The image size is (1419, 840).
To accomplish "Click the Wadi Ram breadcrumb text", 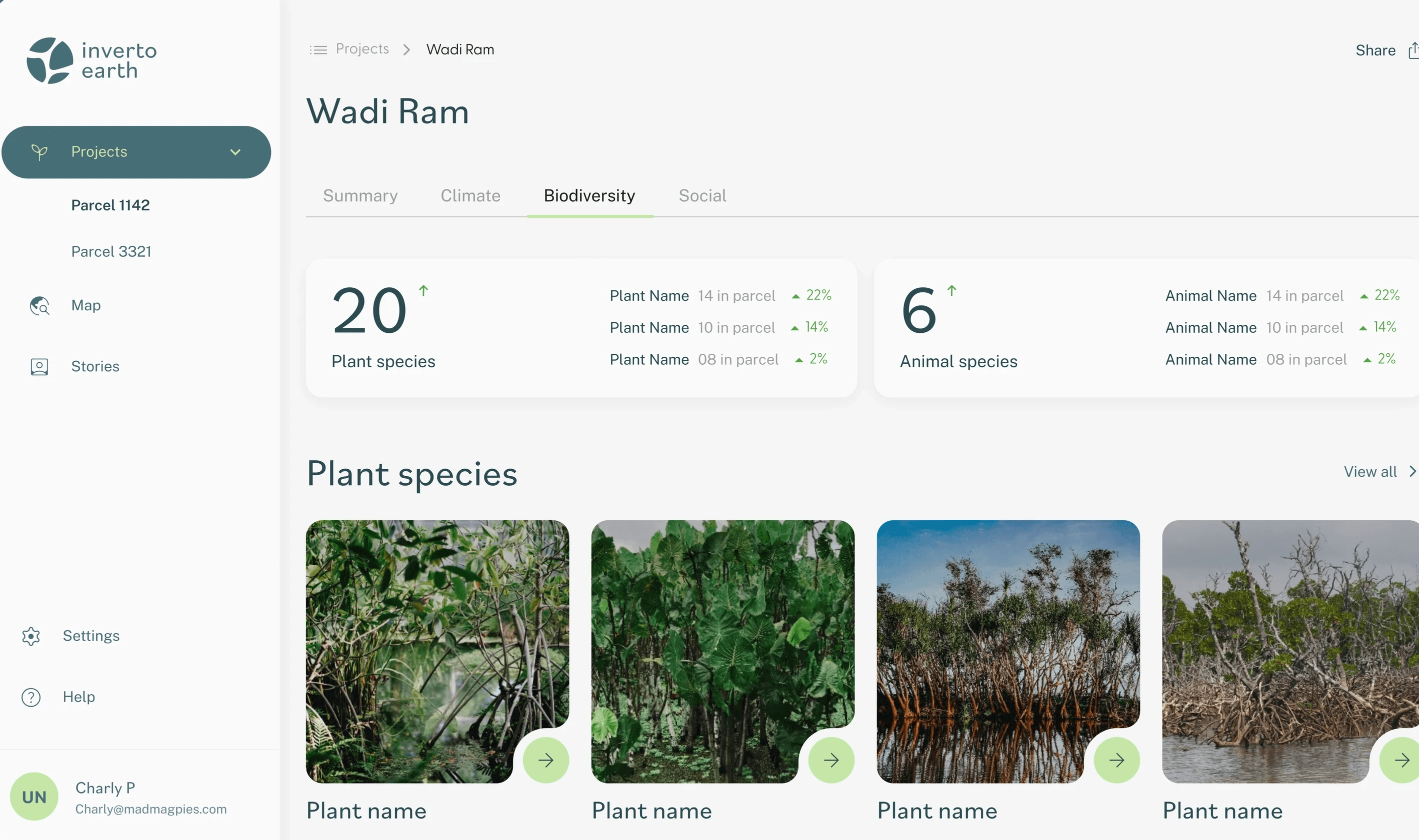I will (460, 50).
